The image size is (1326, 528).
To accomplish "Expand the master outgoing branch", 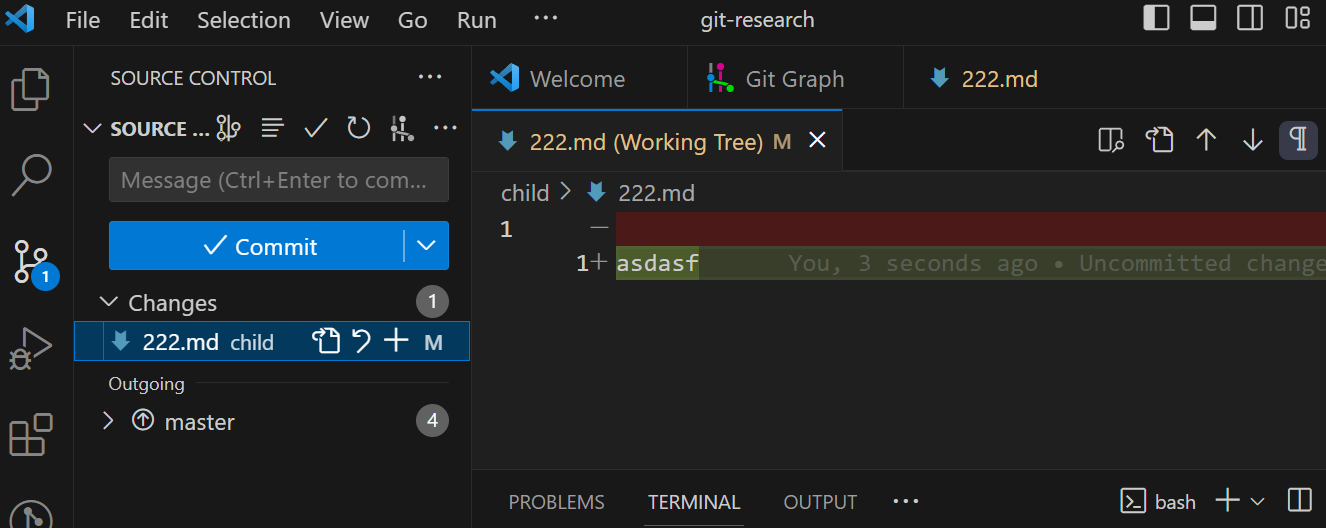I will coord(109,421).
